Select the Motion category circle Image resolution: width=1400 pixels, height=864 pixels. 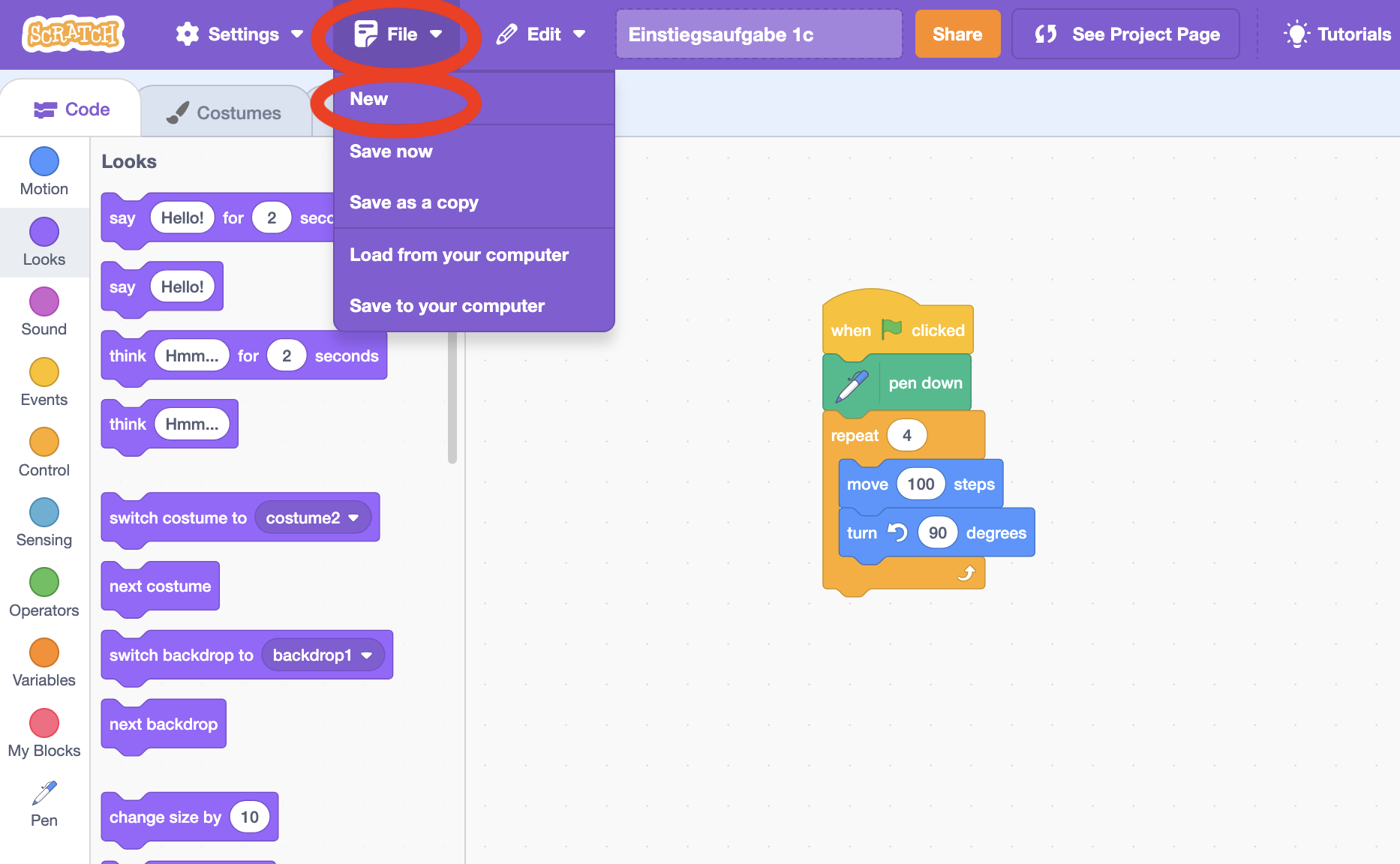click(44, 162)
